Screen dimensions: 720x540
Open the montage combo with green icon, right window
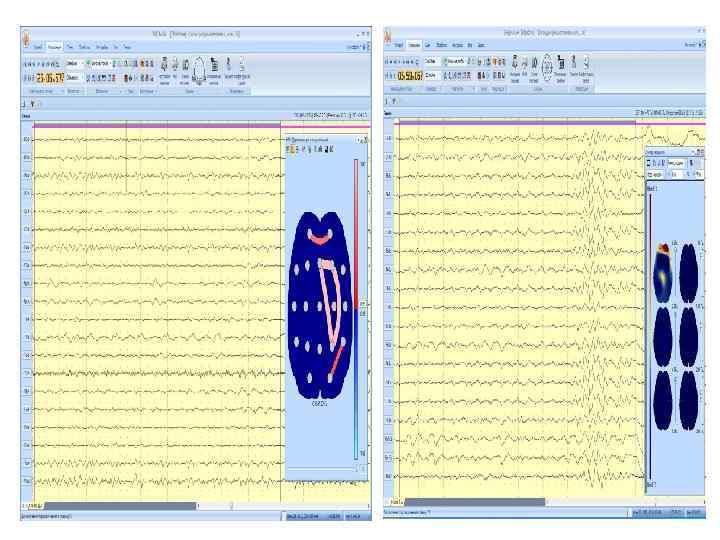(455, 61)
